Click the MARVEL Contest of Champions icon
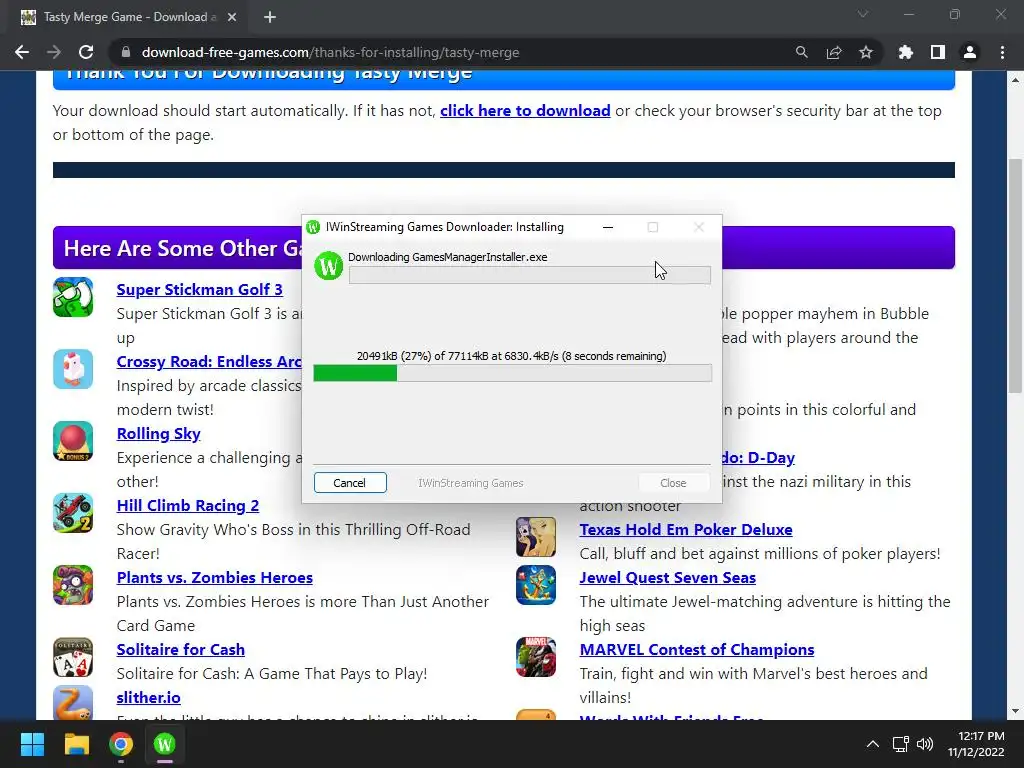Viewport: 1024px width, 768px height. [536, 657]
